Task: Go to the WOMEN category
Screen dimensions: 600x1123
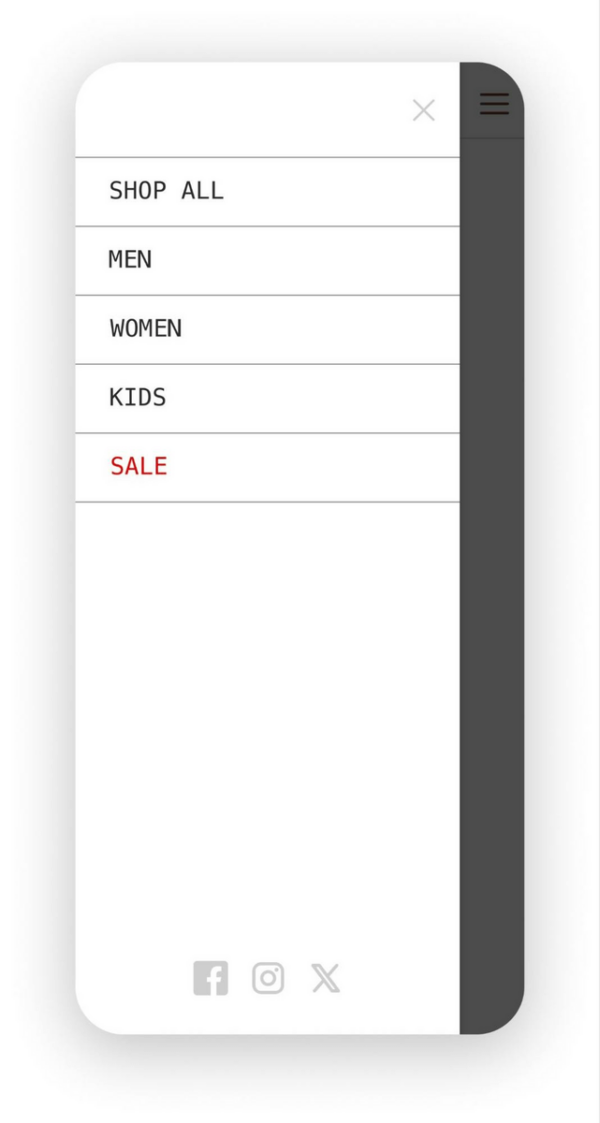Action: click(146, 329)
